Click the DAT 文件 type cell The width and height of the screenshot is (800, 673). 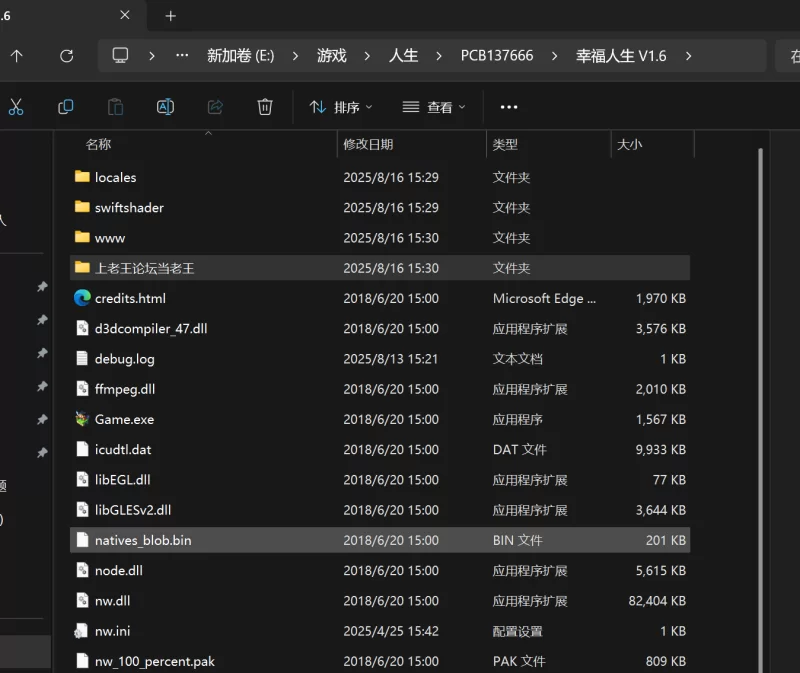click(519, 450)
